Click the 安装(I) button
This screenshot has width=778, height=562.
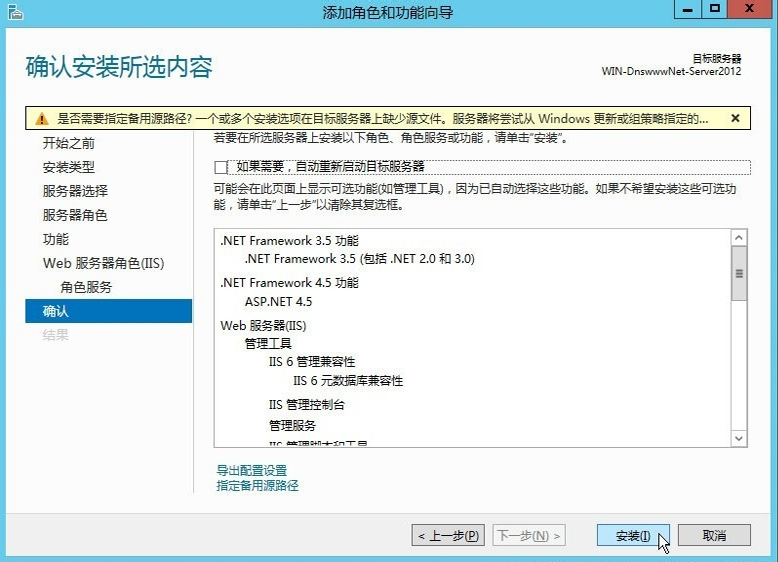point(633,536)
